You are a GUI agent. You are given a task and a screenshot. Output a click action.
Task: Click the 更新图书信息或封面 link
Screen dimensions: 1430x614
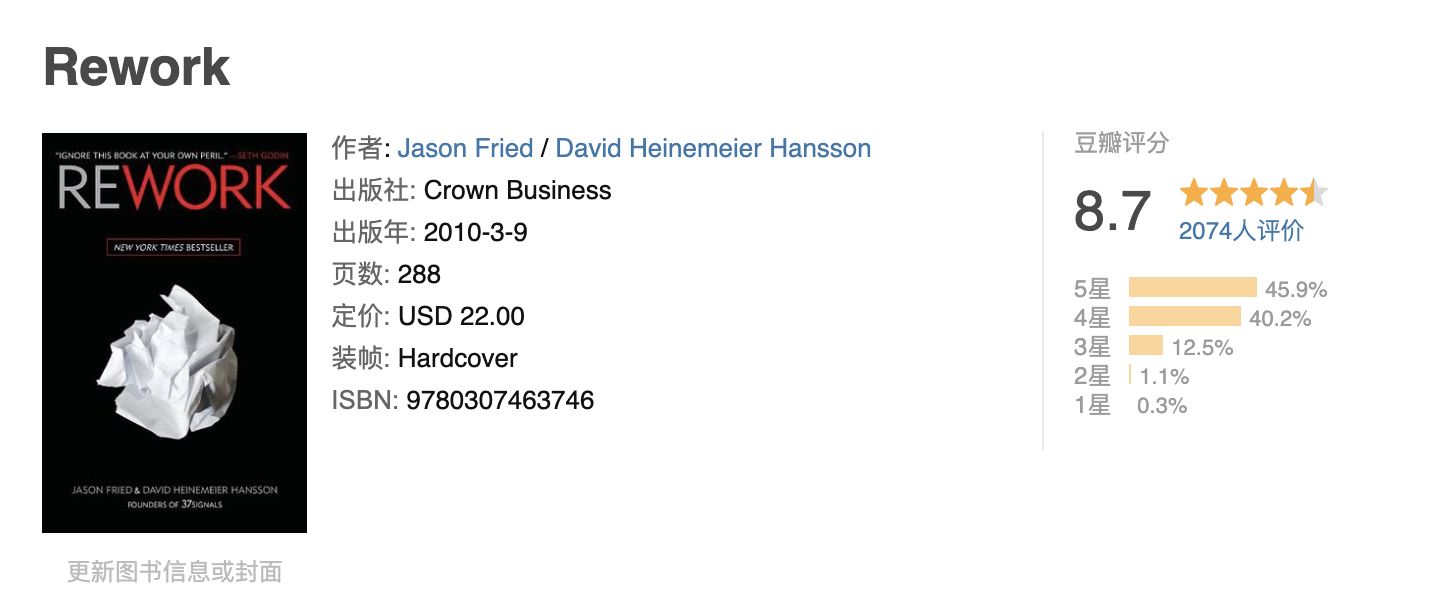(174, 572)
